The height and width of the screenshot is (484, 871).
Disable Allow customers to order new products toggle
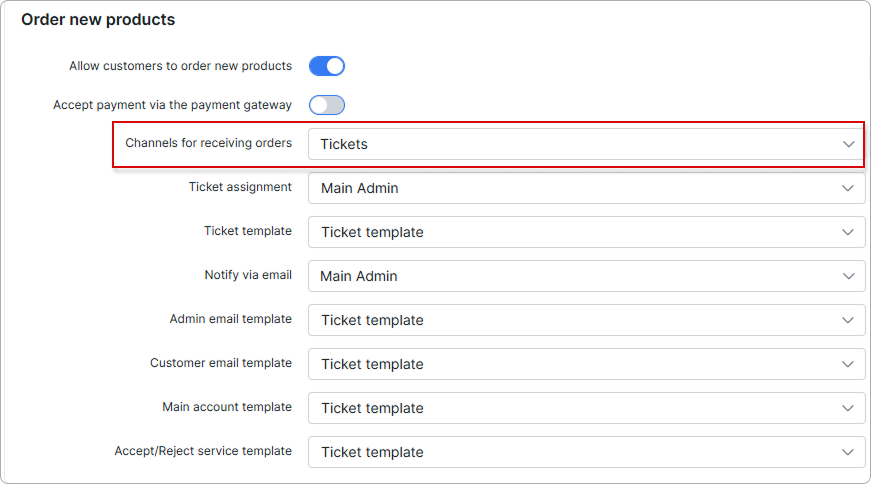pyautogui.click(x=327, y=66)
